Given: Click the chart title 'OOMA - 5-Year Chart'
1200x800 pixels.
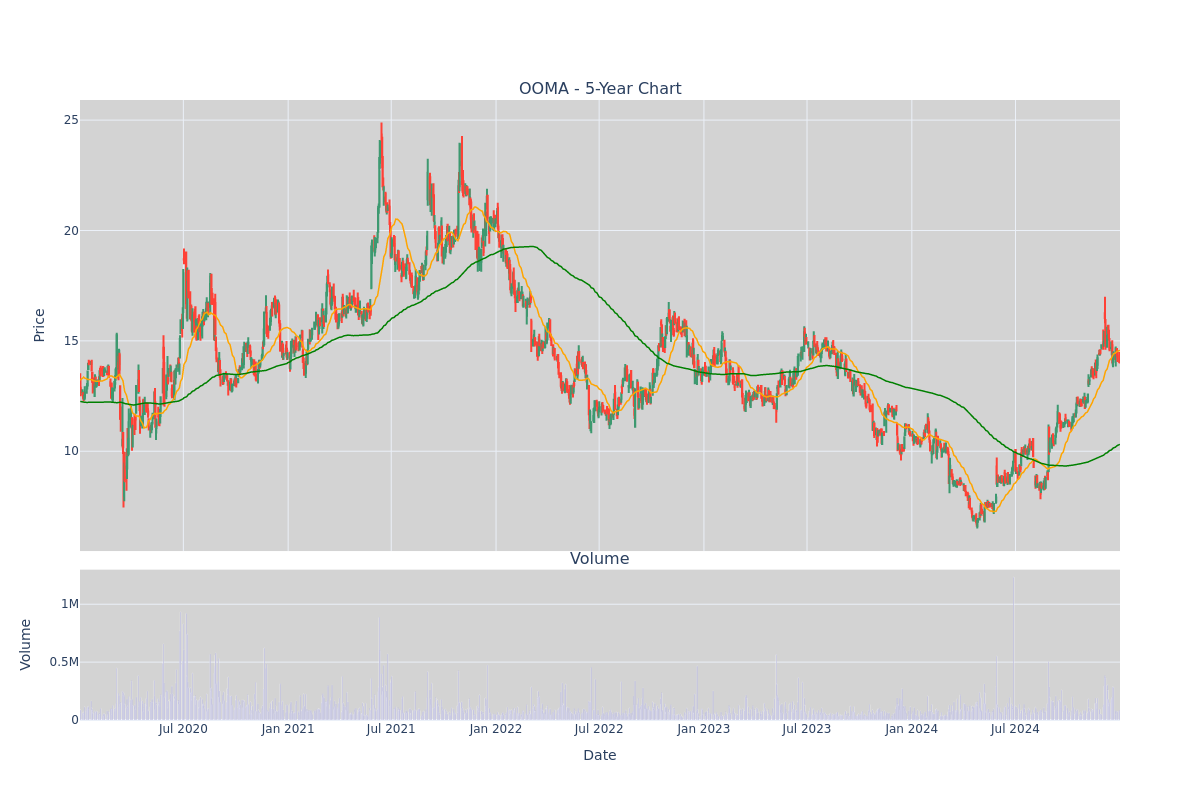Looking at the screenshot, I should 600,89.
